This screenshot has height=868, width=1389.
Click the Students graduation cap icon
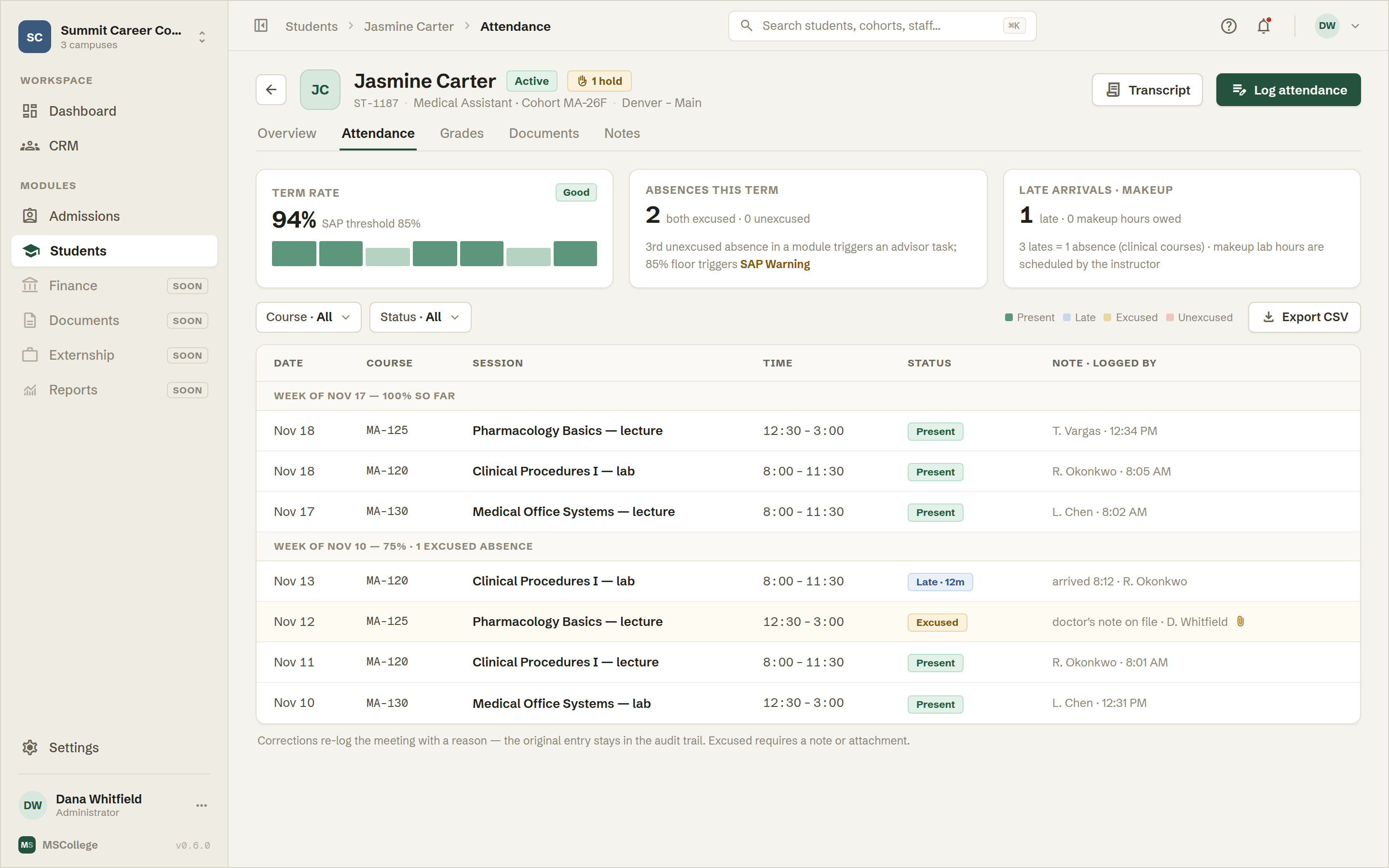31,251
